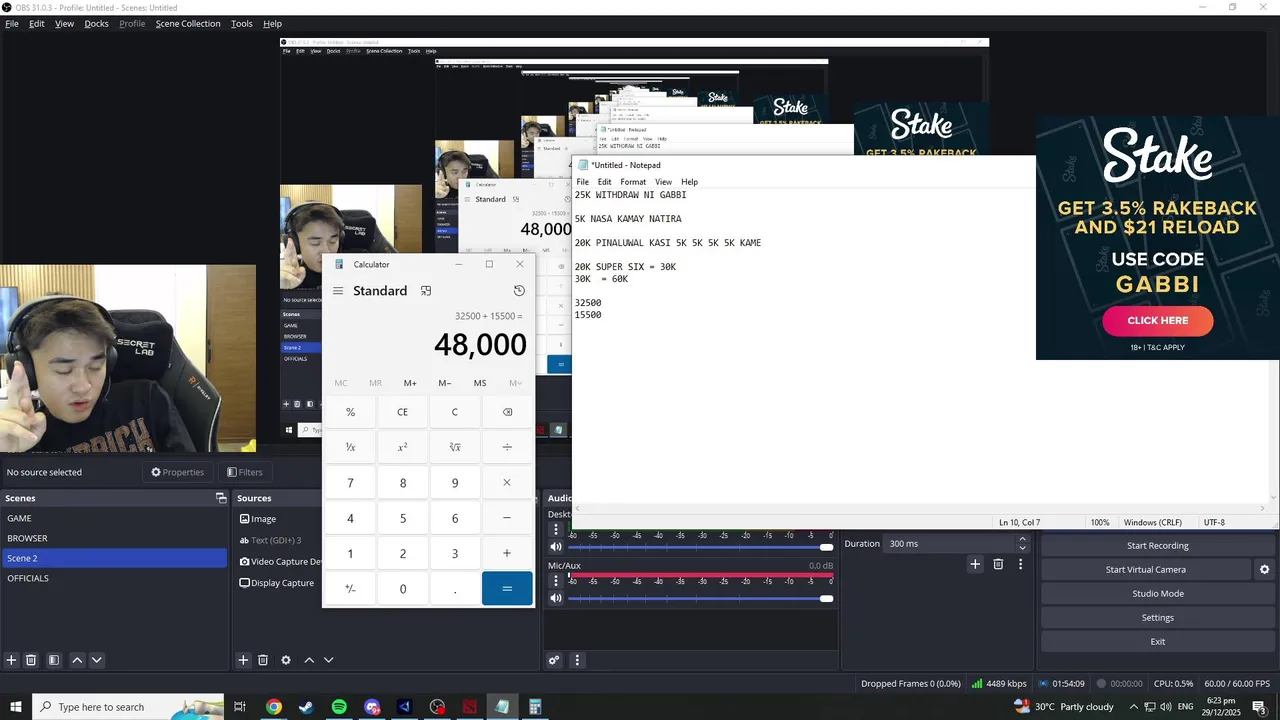Open audio mixer menu dots at panel bottom
Image resolution: width=1280 pixels, height=720 pixels.
[577, 660]
